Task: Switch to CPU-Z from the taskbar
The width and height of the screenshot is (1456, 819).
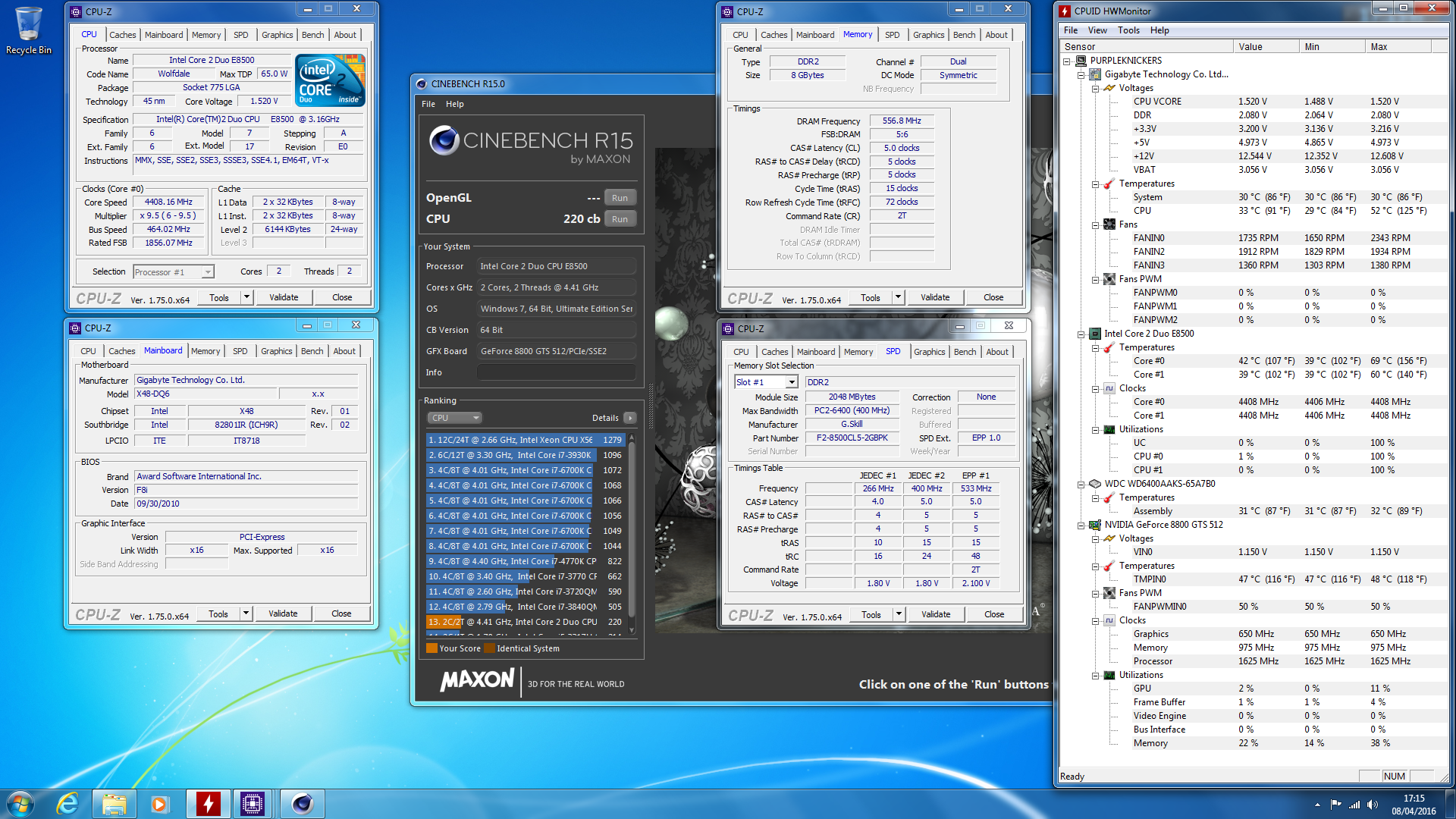Action: click(x=253, y=804)
